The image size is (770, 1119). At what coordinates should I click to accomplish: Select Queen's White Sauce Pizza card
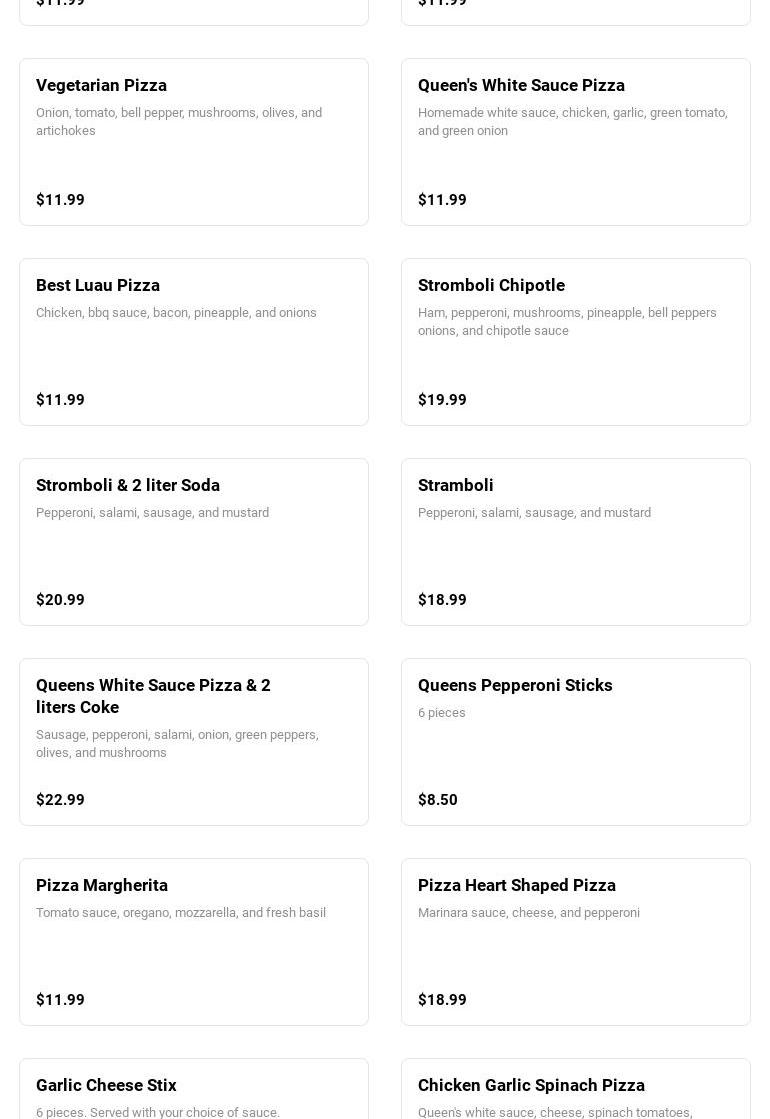coord(575,142)
